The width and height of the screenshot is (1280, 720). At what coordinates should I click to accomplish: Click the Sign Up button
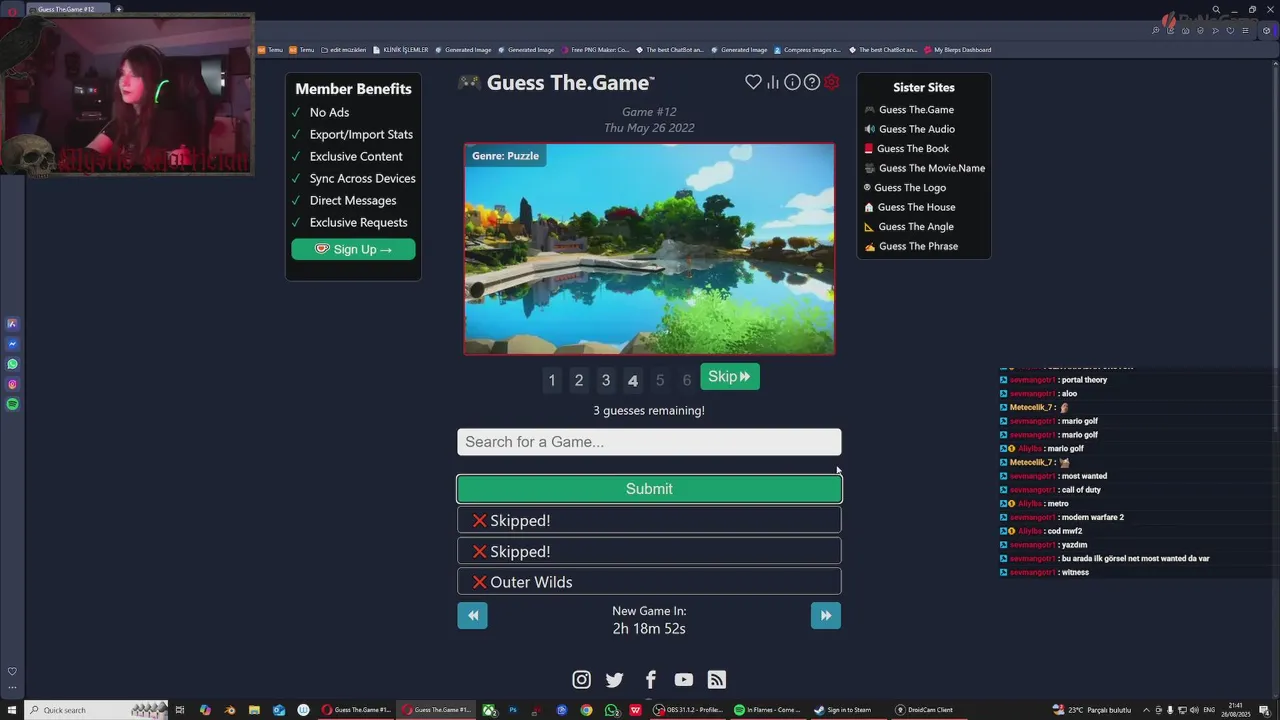[353, 249]
